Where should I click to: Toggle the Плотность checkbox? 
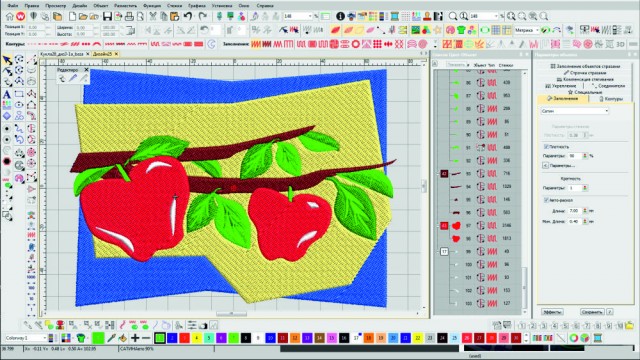(546, 146)
